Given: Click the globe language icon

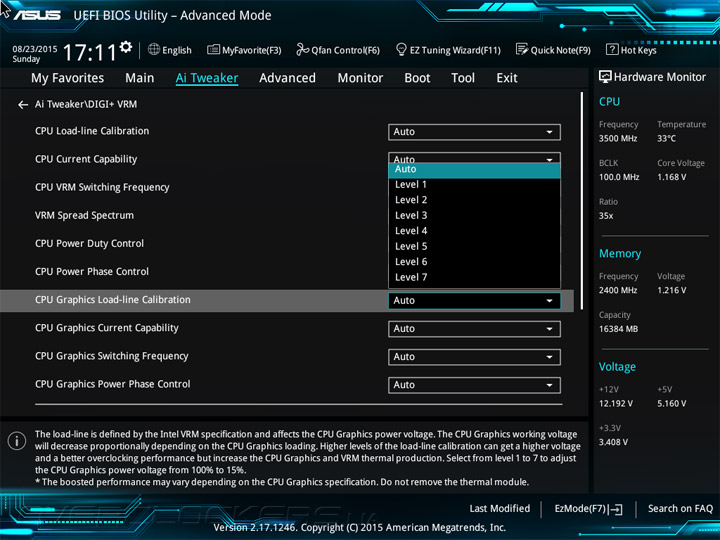Looking at the screenshot, I should coord(154,50).
